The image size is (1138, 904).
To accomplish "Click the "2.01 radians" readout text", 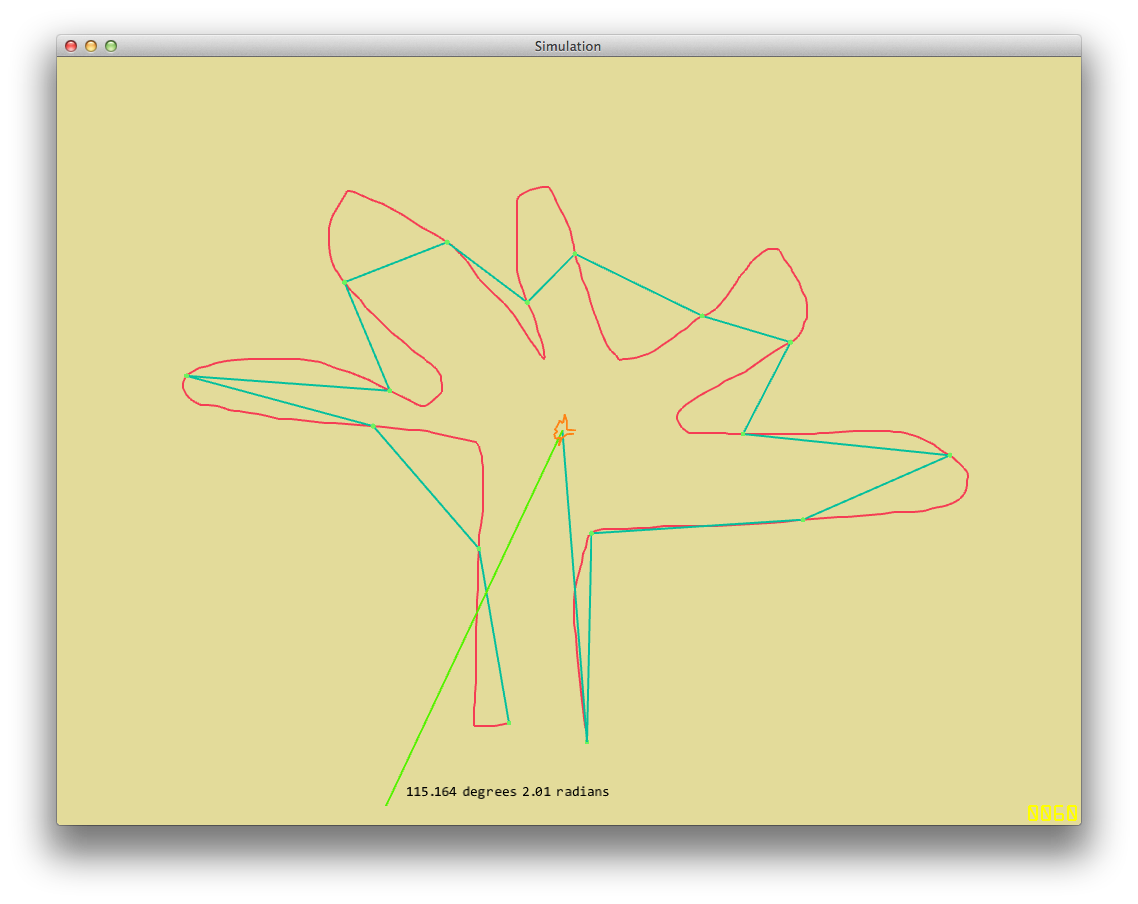I will pos(565,791).
